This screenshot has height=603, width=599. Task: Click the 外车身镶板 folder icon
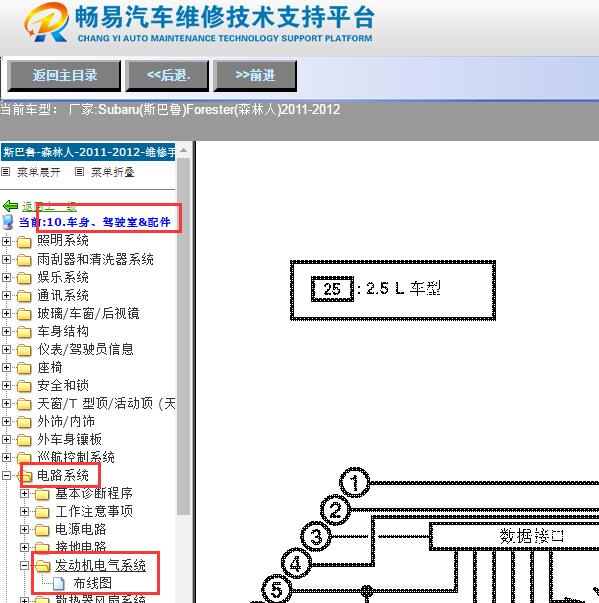click(x=24, y=440)
